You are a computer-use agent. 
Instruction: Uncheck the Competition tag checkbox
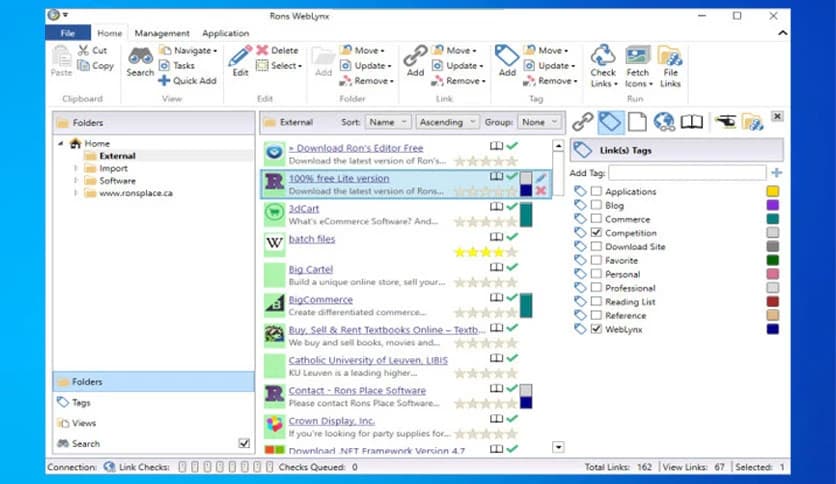pyautogui.click(x=596, y=232)
